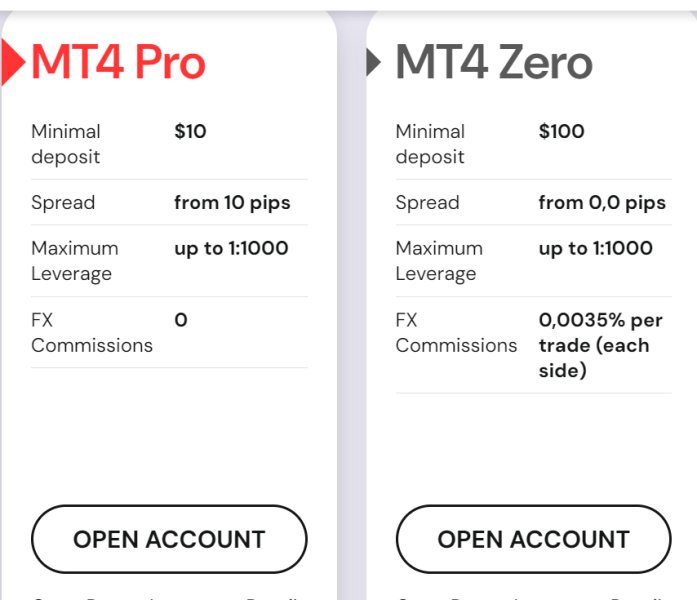Click MT4 Zero's "up to 1:1000" leverage
Screen dimensions: 697x600
595,248
